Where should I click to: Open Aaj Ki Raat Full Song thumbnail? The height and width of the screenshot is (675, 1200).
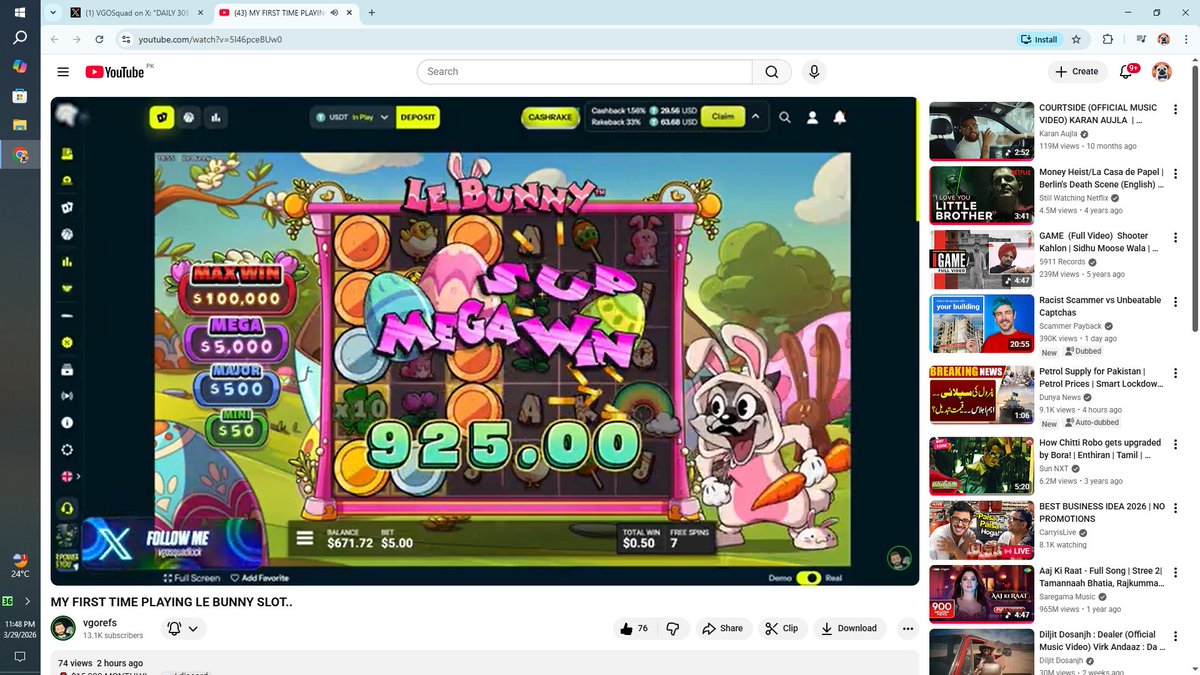click(x=981, y=594)
